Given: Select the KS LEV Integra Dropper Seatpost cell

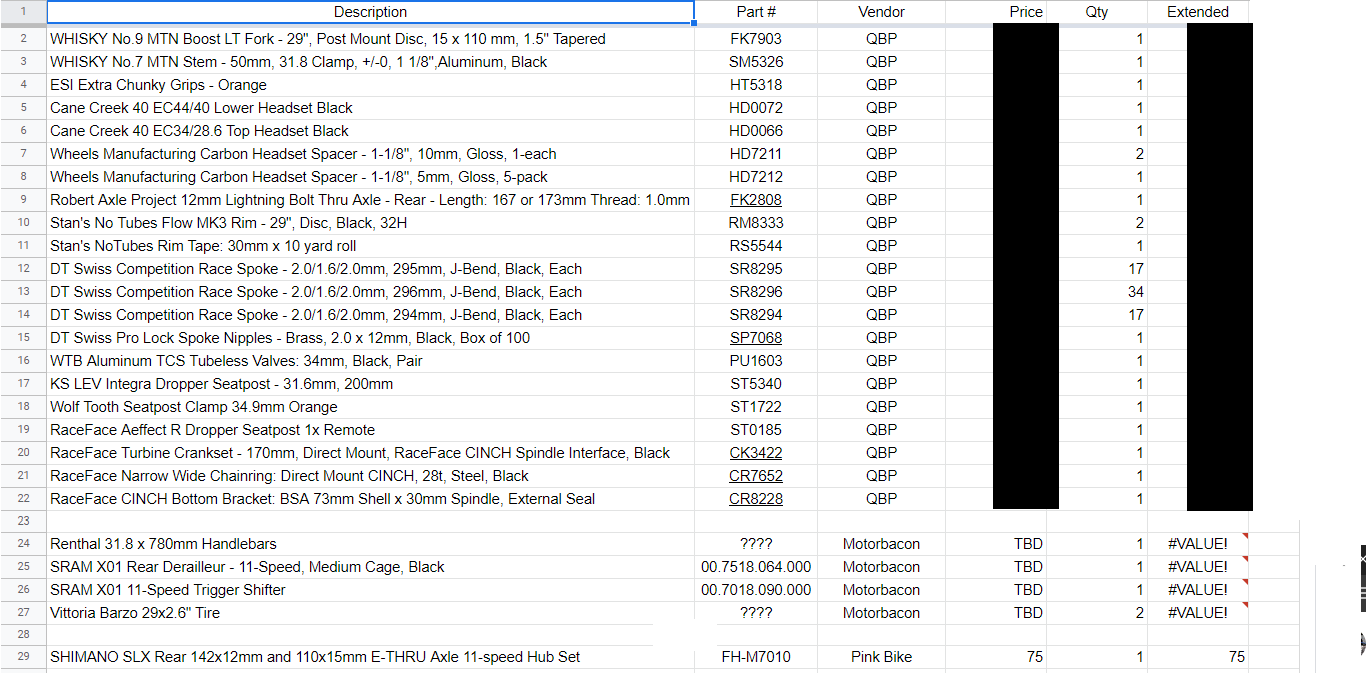Looking at the screenshot, I should (221, 384).
